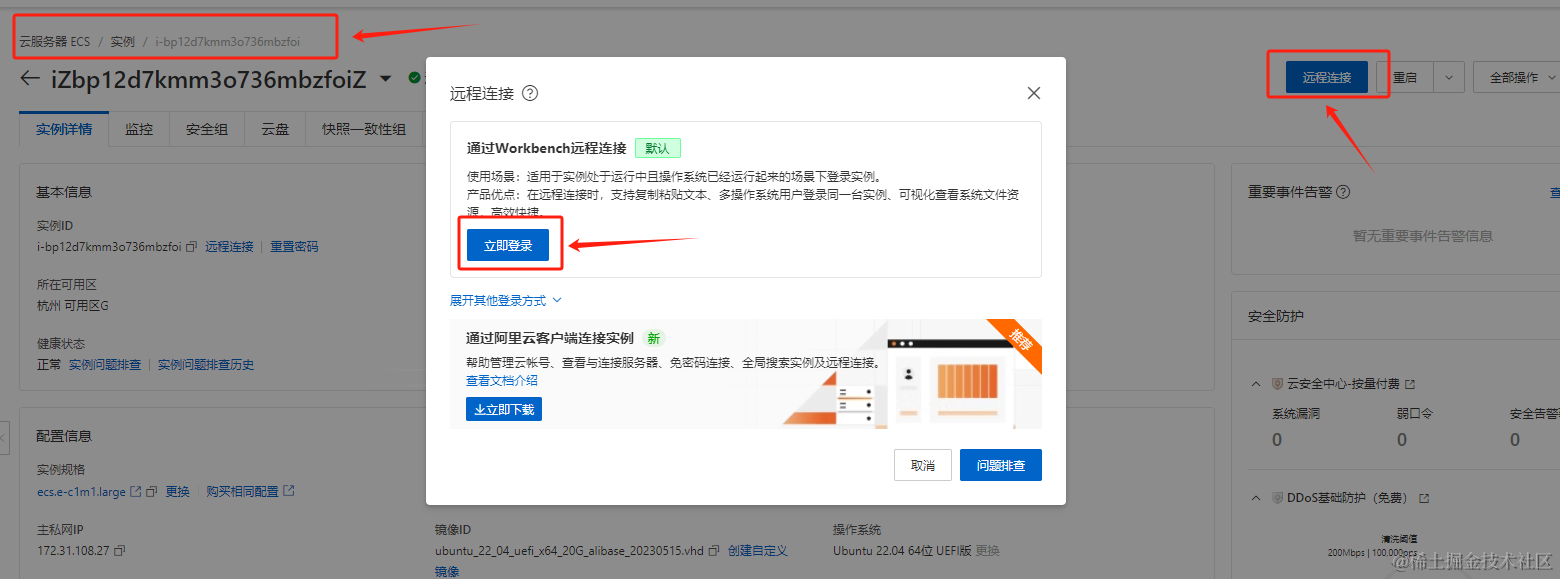The height and width of the screenshot is (579, 1560).
Task: Open the dropdown arrow next to 重启 button
Action: (x=1449, y=77)
